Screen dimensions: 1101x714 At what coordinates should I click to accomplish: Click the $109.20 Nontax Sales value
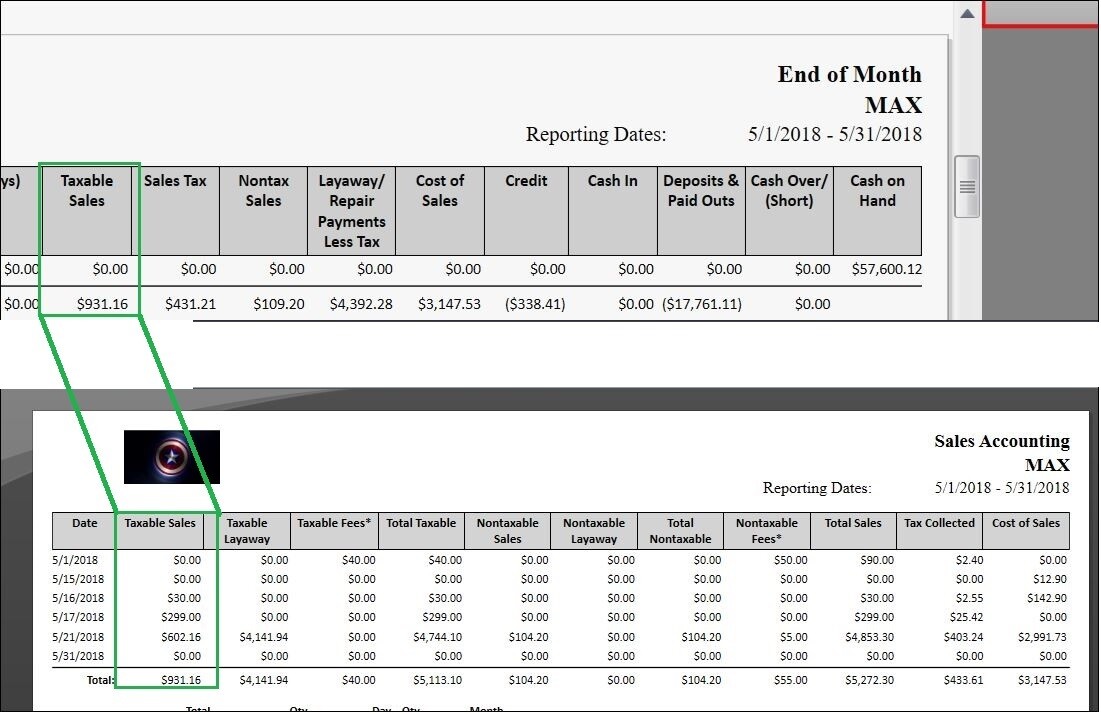[x=279, y=304]
